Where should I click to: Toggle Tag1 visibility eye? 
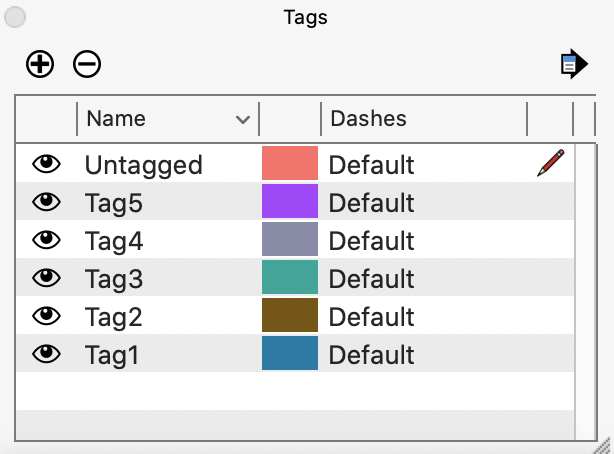click(46, 354)
